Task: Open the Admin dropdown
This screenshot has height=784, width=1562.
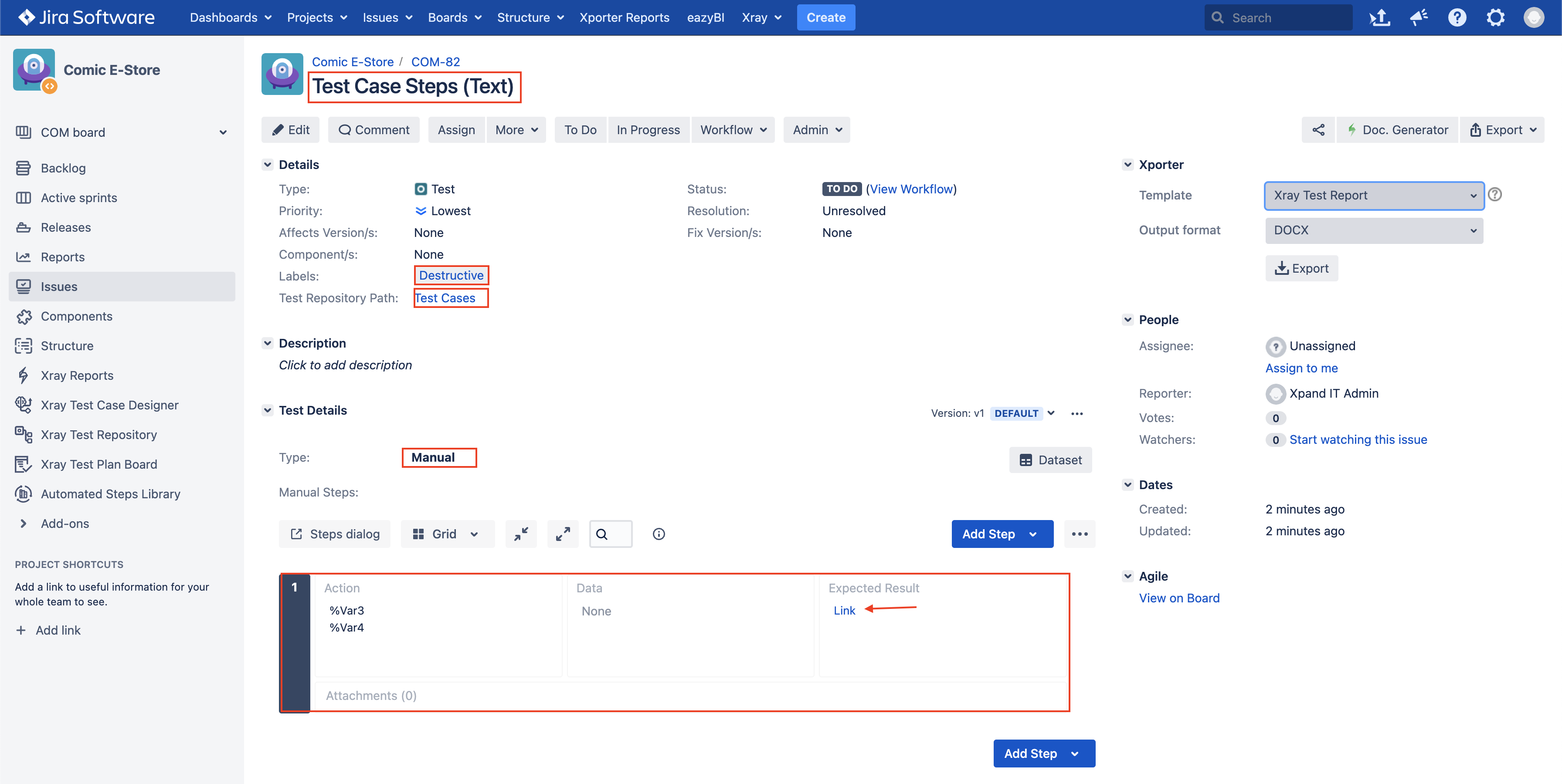Action: click(817, 130)
